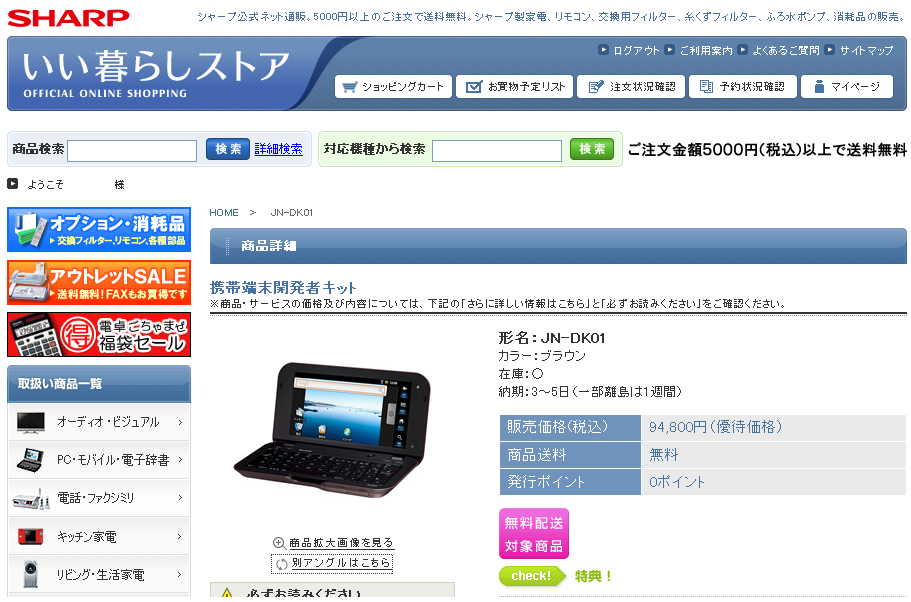Click the マイページ person icon
Viewport: 911px width, 602px height.
pyautogui.click(x=819, y=87)
